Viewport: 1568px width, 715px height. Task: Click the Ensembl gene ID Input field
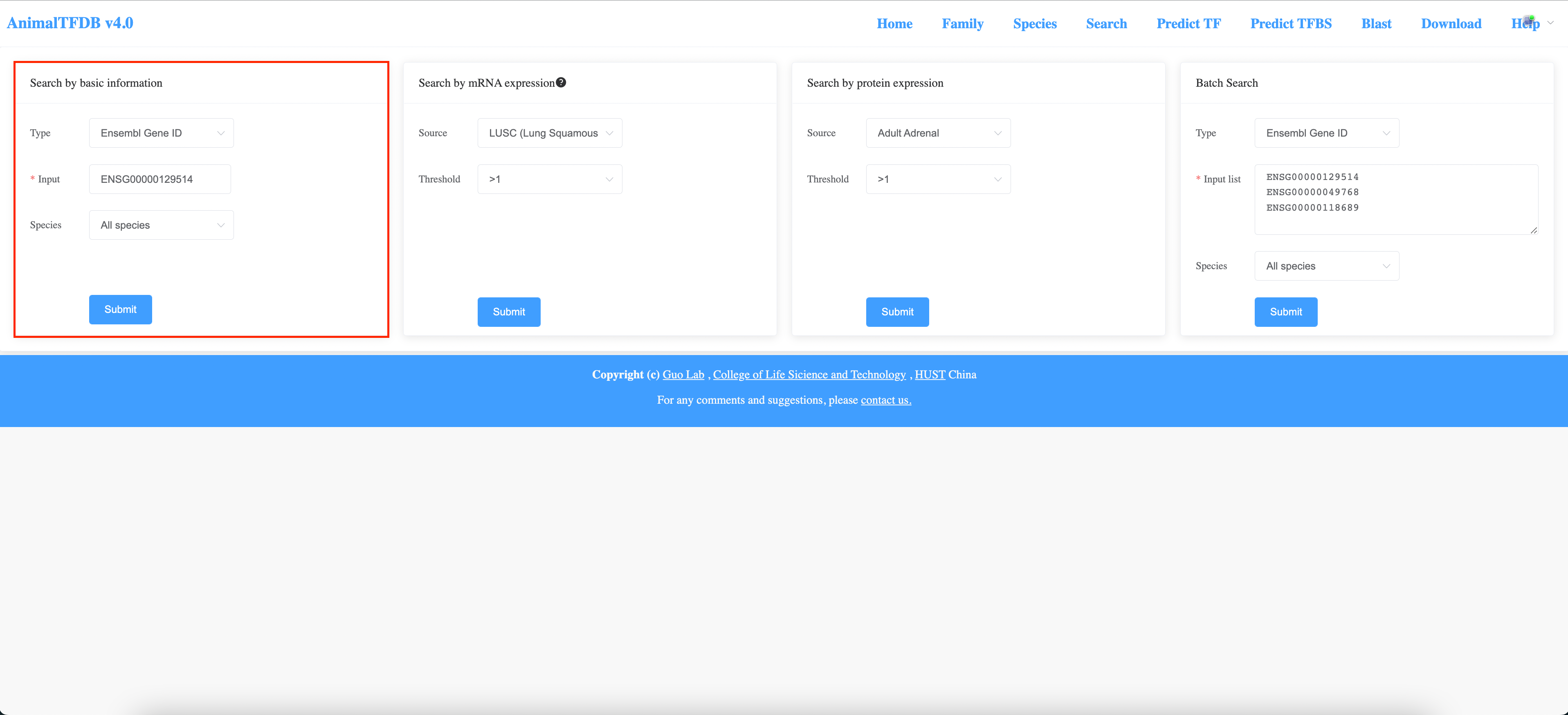click(x=159, y=179)
